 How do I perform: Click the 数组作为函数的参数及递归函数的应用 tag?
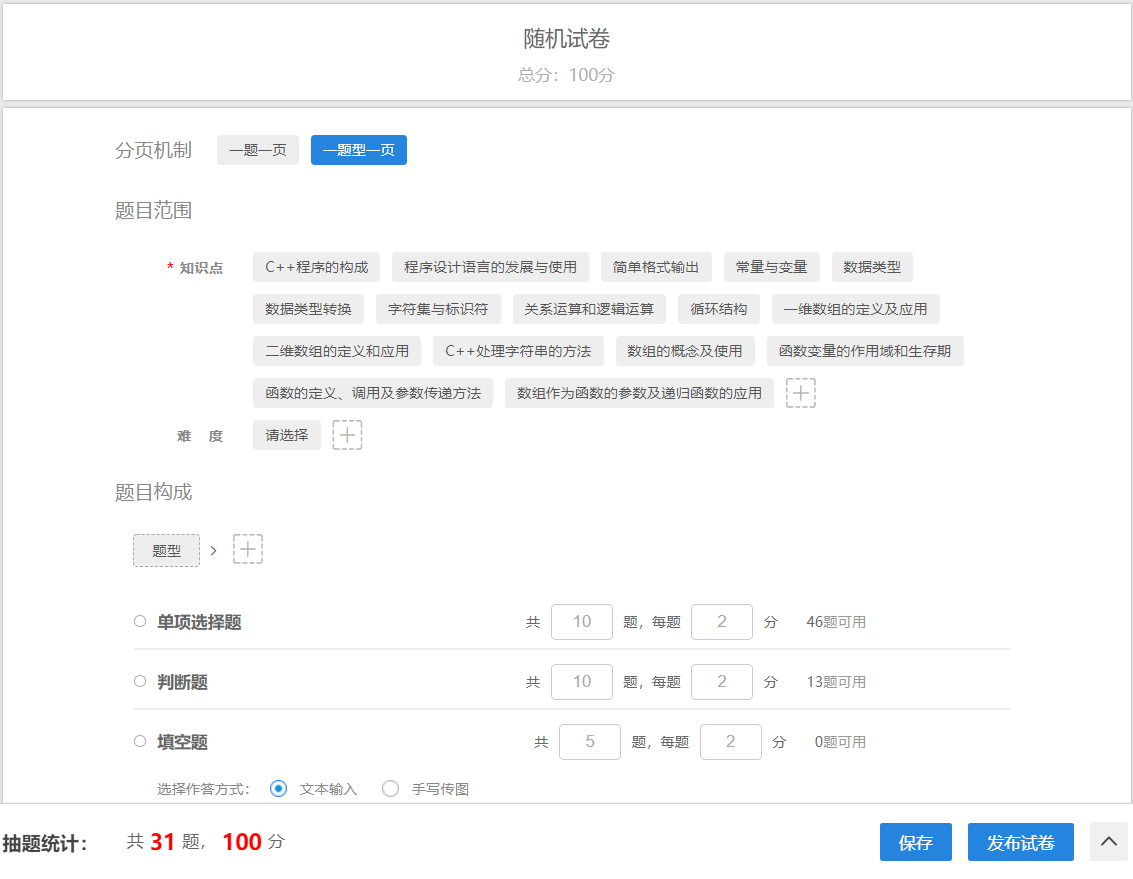639,393
